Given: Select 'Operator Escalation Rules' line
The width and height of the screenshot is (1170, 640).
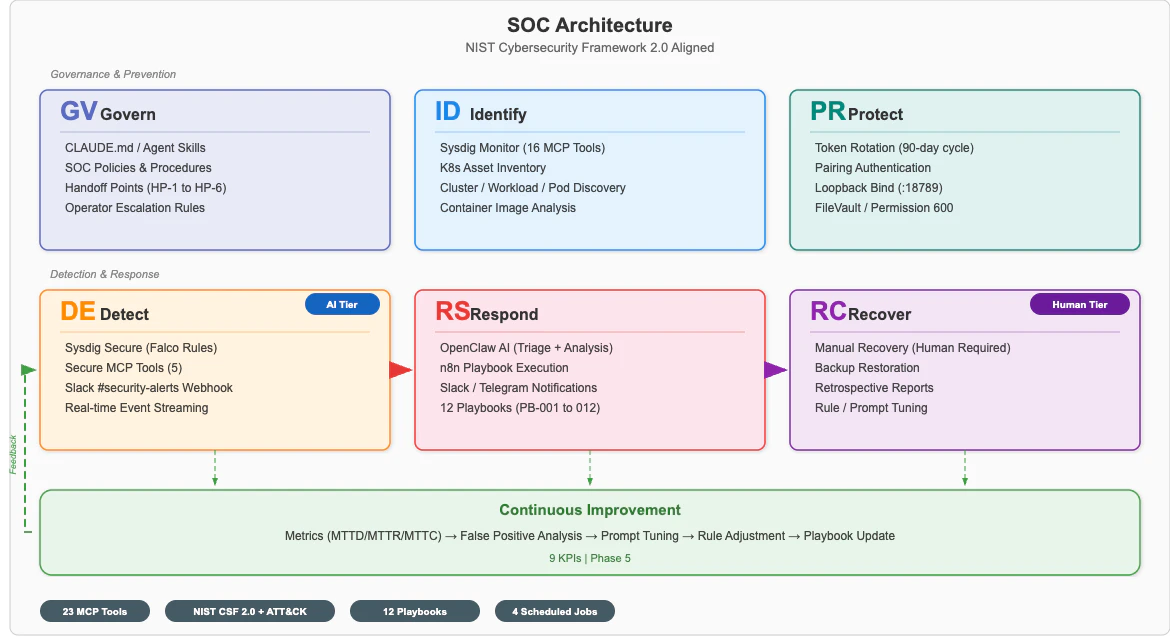Looking at the screenshot, I should [x=134, y=208].
